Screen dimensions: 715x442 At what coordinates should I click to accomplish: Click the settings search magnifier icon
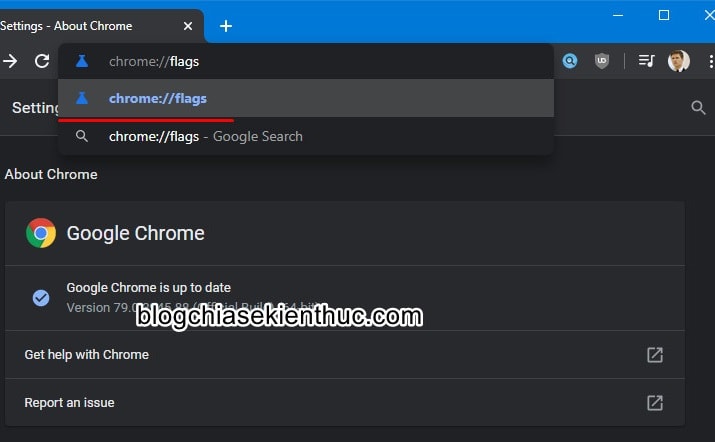coord(698,108)
